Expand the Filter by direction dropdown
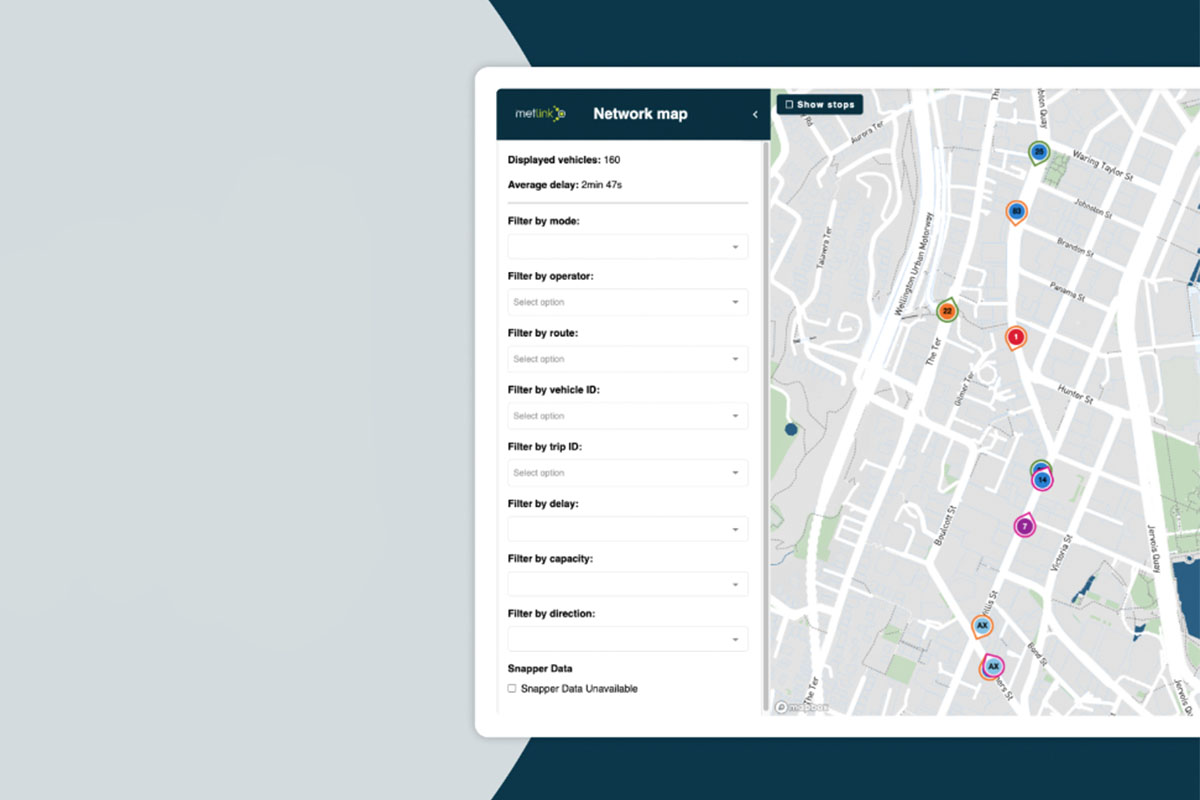Image resolution: width=1200 pixels, height=800 pixels. (627, 637)
